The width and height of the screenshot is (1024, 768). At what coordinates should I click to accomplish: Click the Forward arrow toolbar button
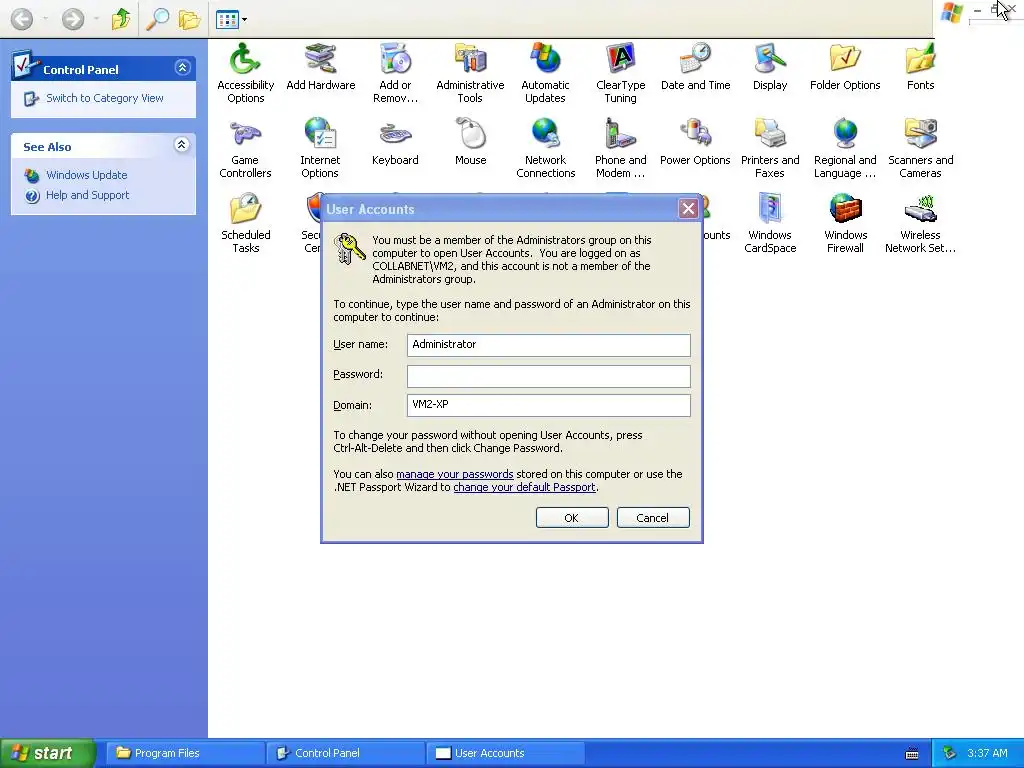(72, 19)
